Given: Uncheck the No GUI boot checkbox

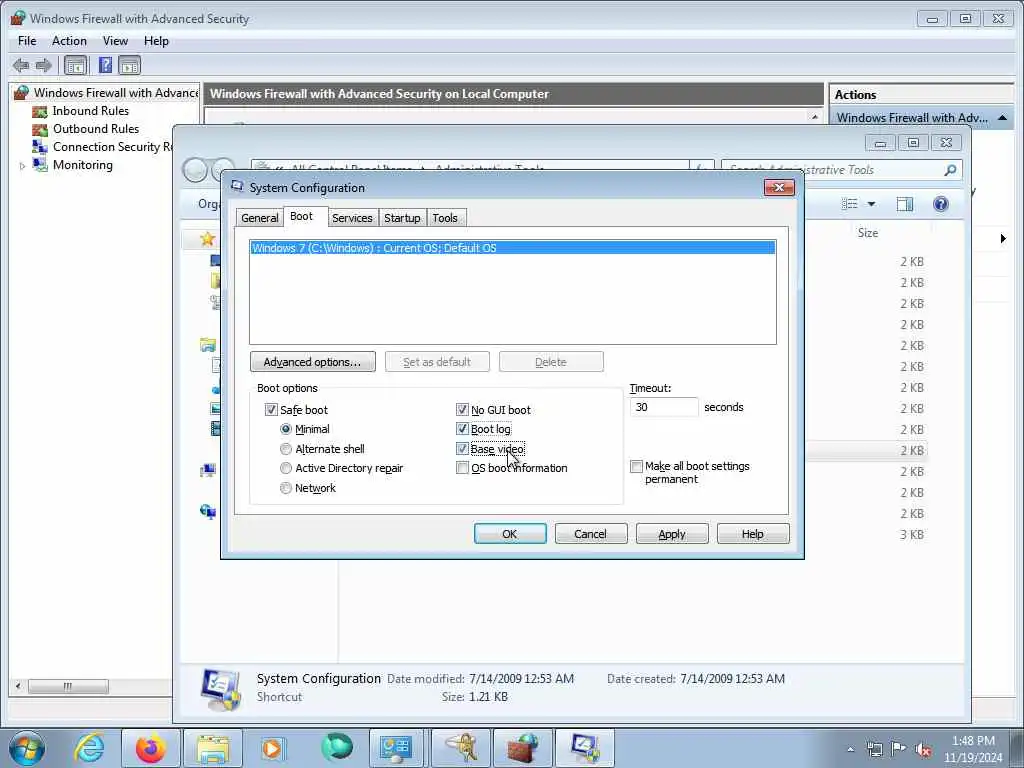Looking at the screenshot, I should click(x=462, y=409).
